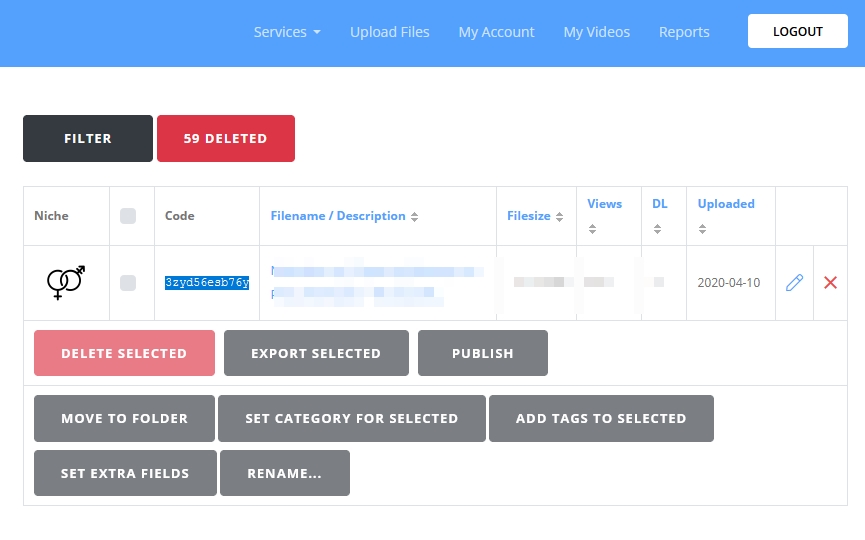The height and width of the screenshot is (540, 865).
Task: Show the 59 DELETED files
Action: pos(226,138)
